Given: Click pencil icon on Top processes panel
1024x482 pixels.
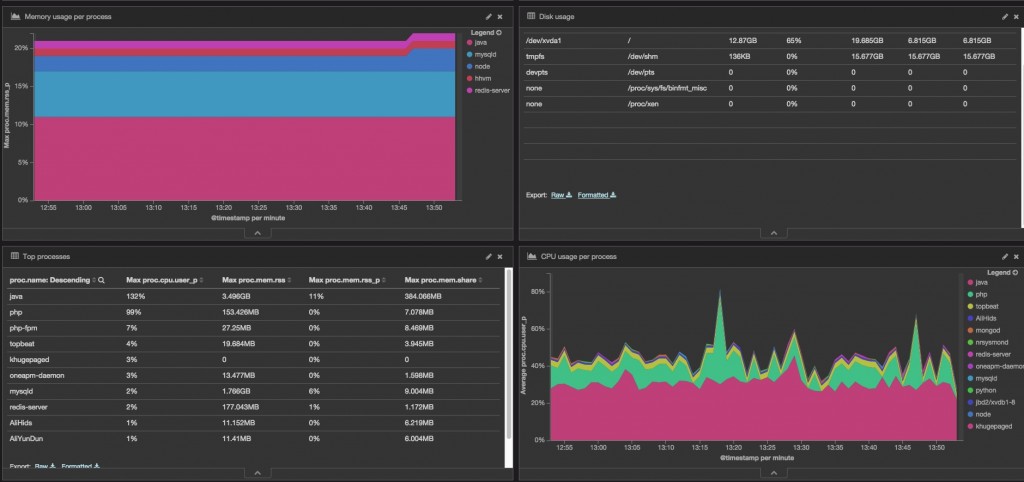Looking at the screenshot, I should [x=488, y=257].
